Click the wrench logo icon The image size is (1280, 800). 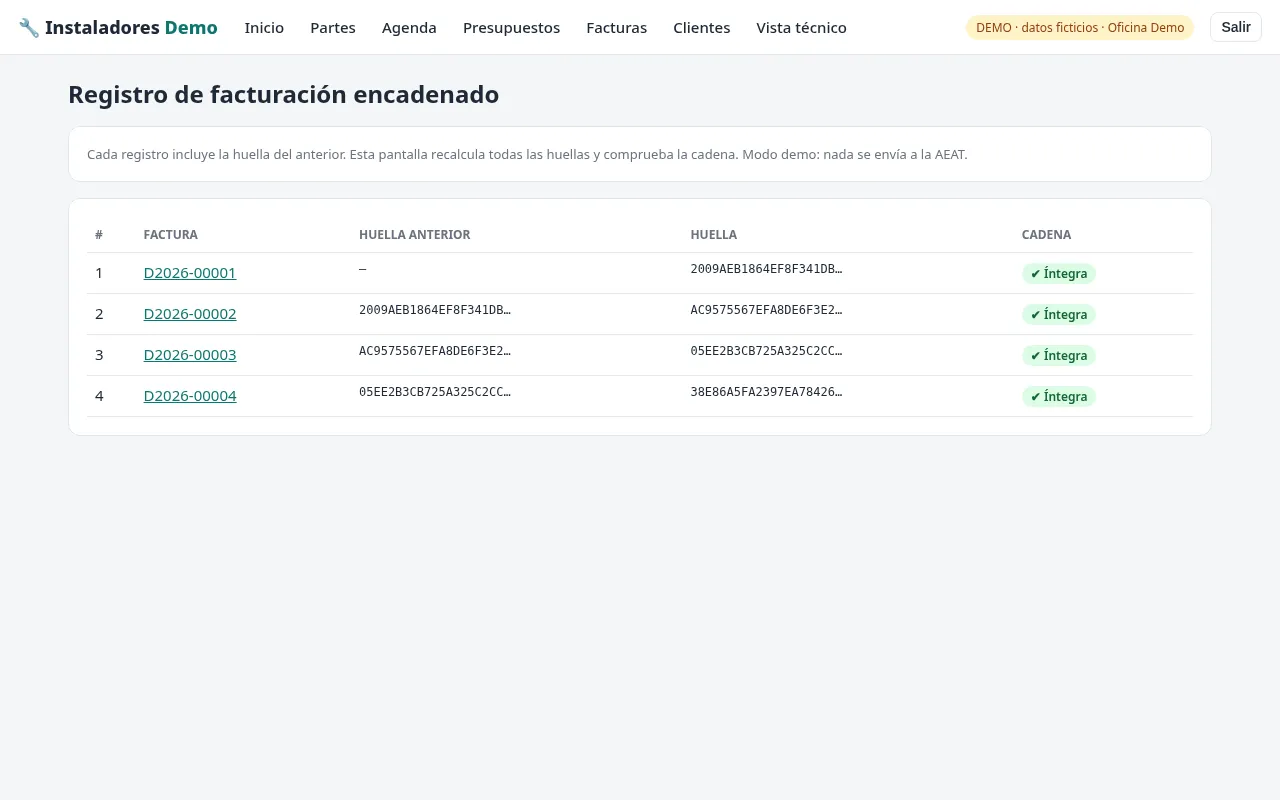[x=29, y=28]
